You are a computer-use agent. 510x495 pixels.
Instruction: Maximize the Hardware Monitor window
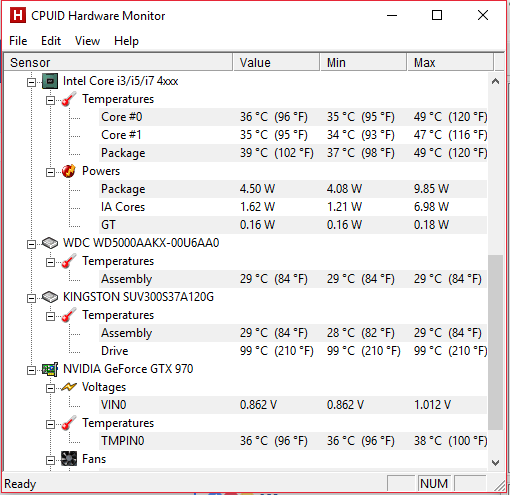pos(437,15)
